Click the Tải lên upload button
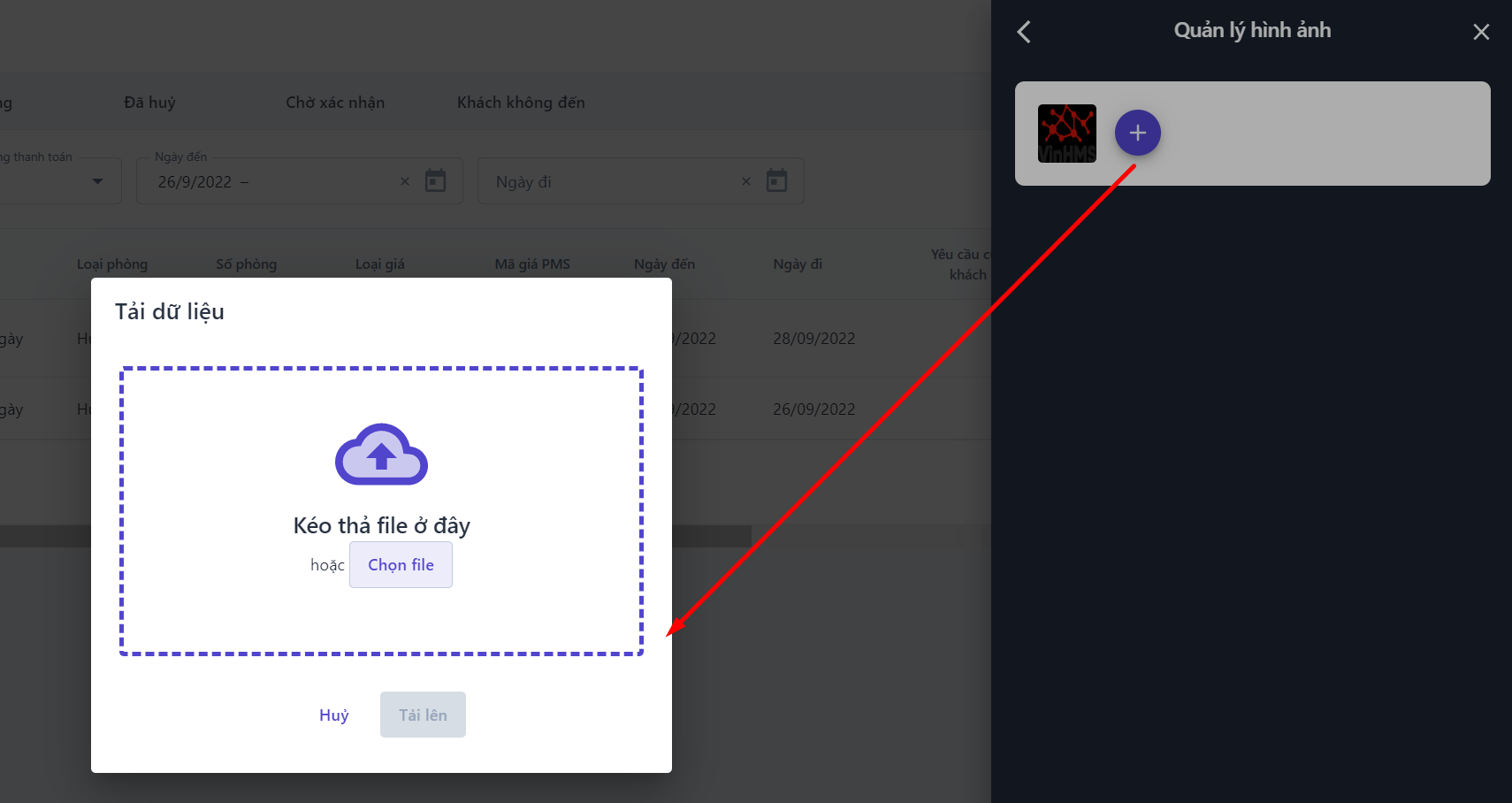Viewport: 1512px width, 803px height. (423, 715)
